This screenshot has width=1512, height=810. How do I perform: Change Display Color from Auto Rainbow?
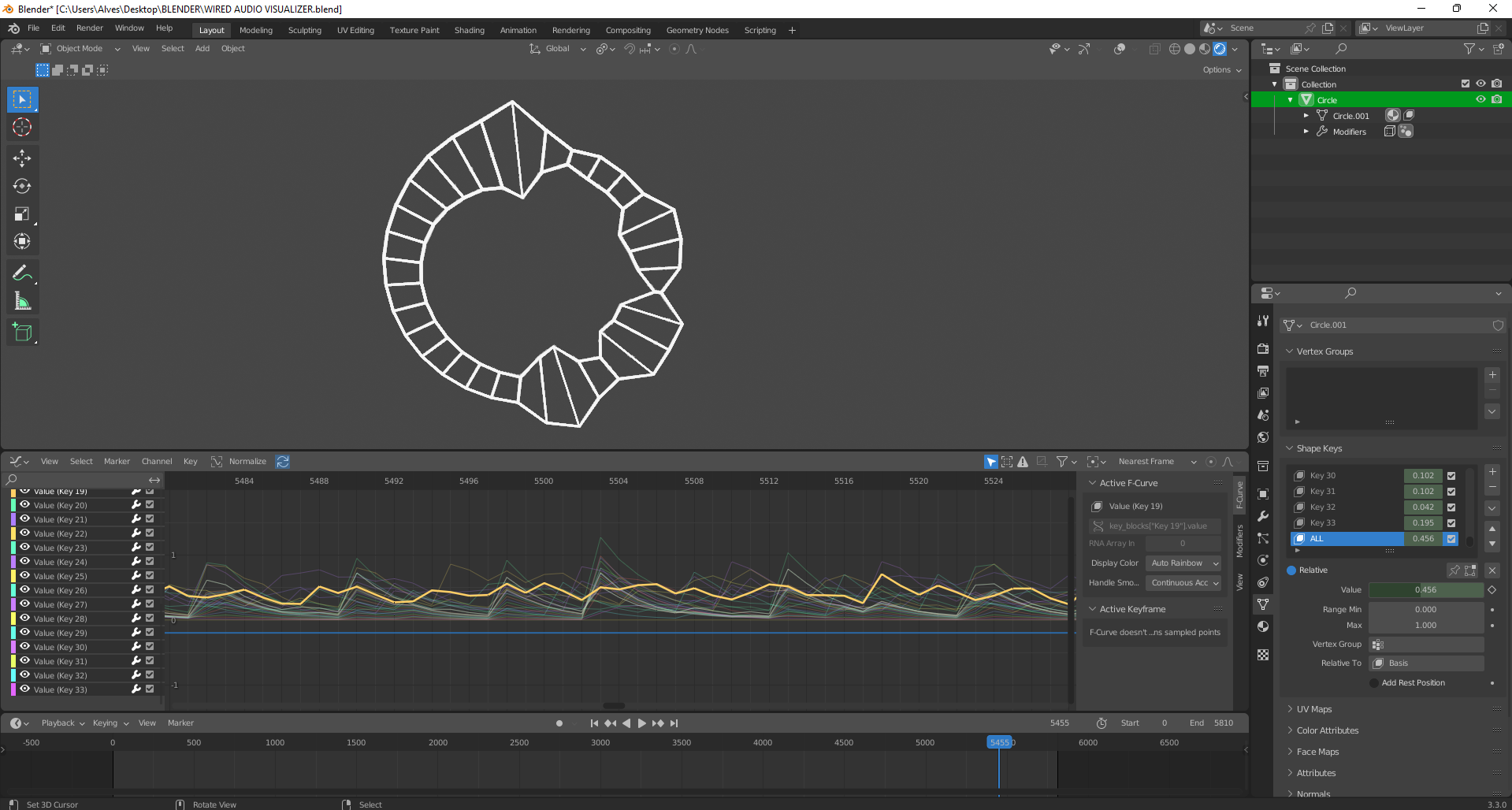tap(1183, 563)
